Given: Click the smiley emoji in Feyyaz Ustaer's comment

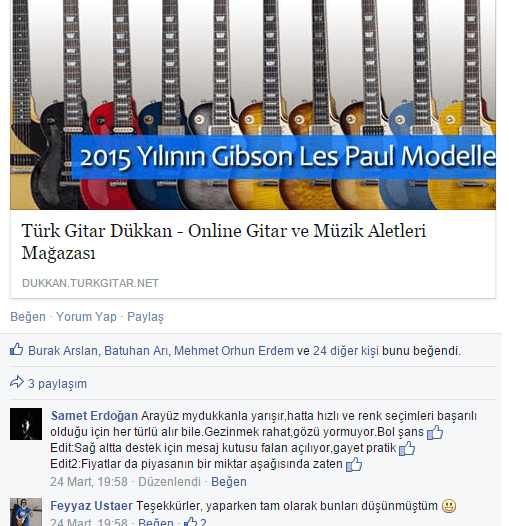Looking at the screenshot, I should coord(449,506).
